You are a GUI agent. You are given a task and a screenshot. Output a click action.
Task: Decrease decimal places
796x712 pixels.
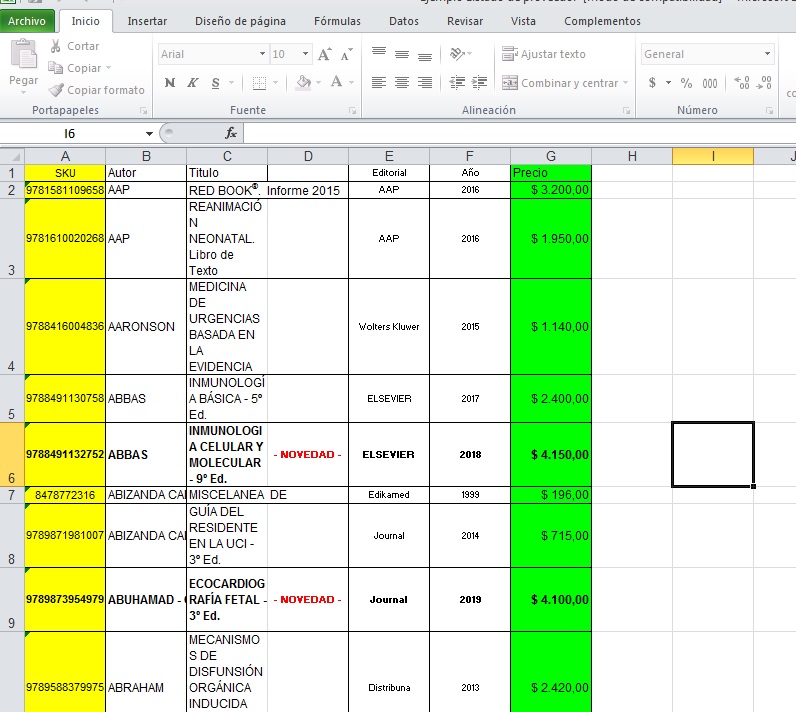coord(764,83)
